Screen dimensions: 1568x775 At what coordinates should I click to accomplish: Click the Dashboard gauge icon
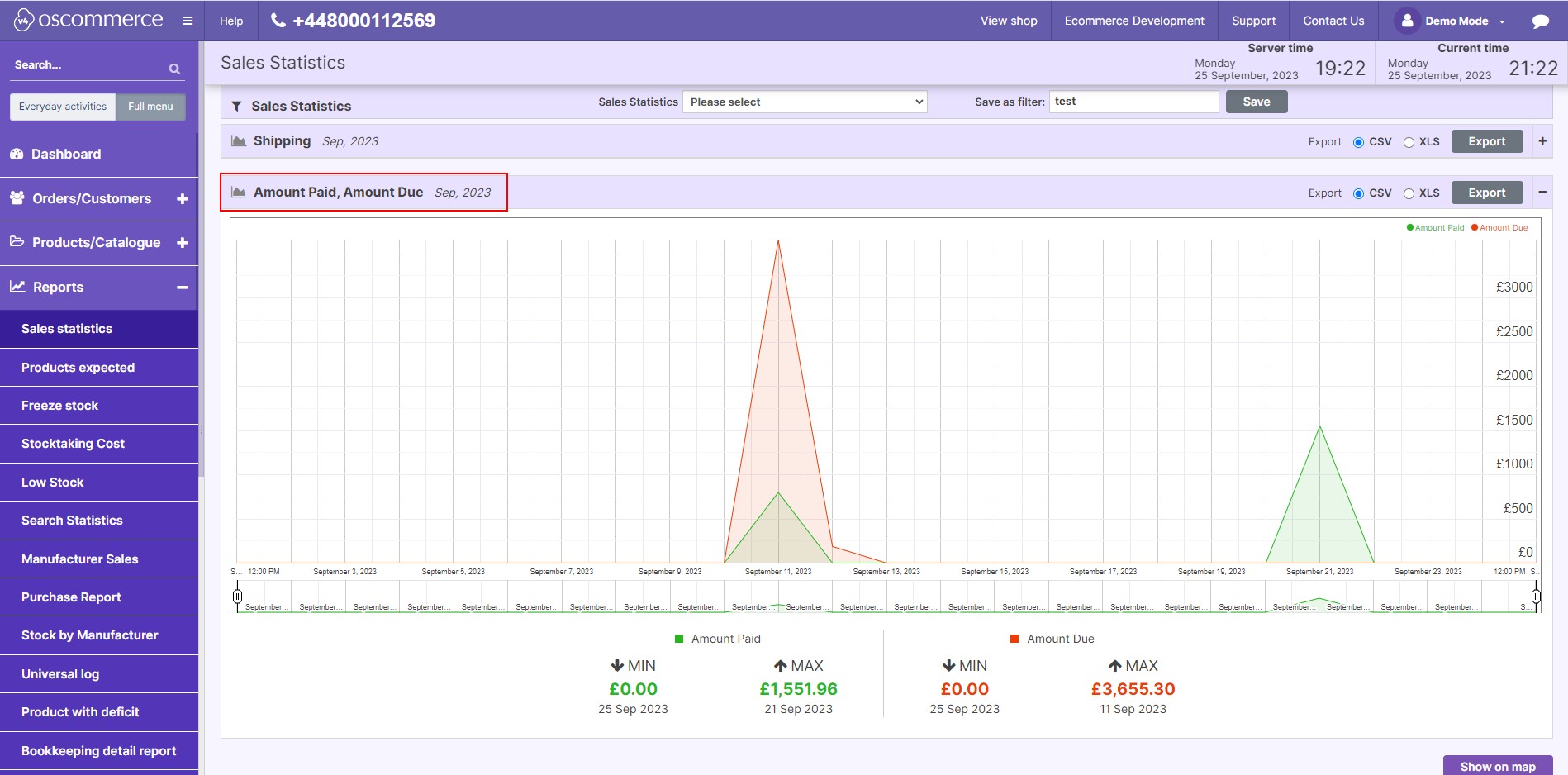coord(17,154)
